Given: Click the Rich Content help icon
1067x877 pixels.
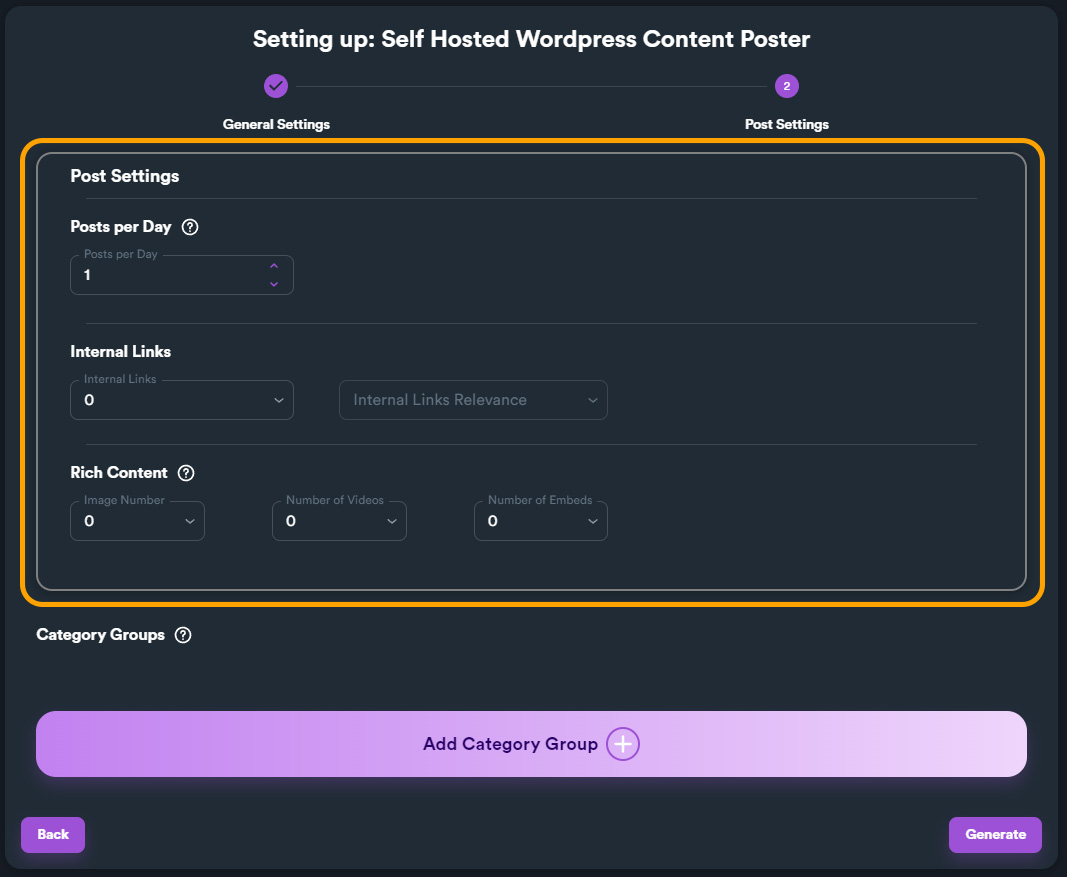Looking at the screenshot, I should click(x=186, y=473).
